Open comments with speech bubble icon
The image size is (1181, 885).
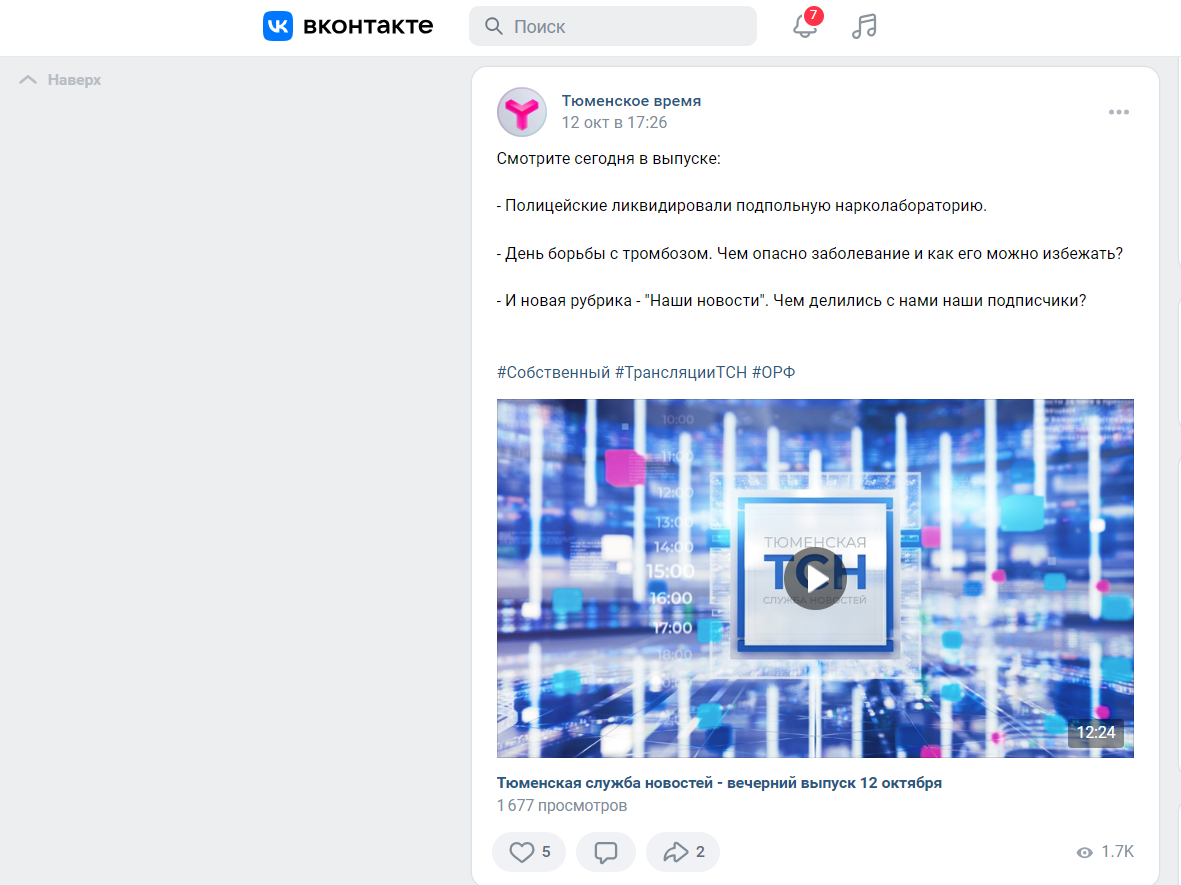(x=606, y=852)
